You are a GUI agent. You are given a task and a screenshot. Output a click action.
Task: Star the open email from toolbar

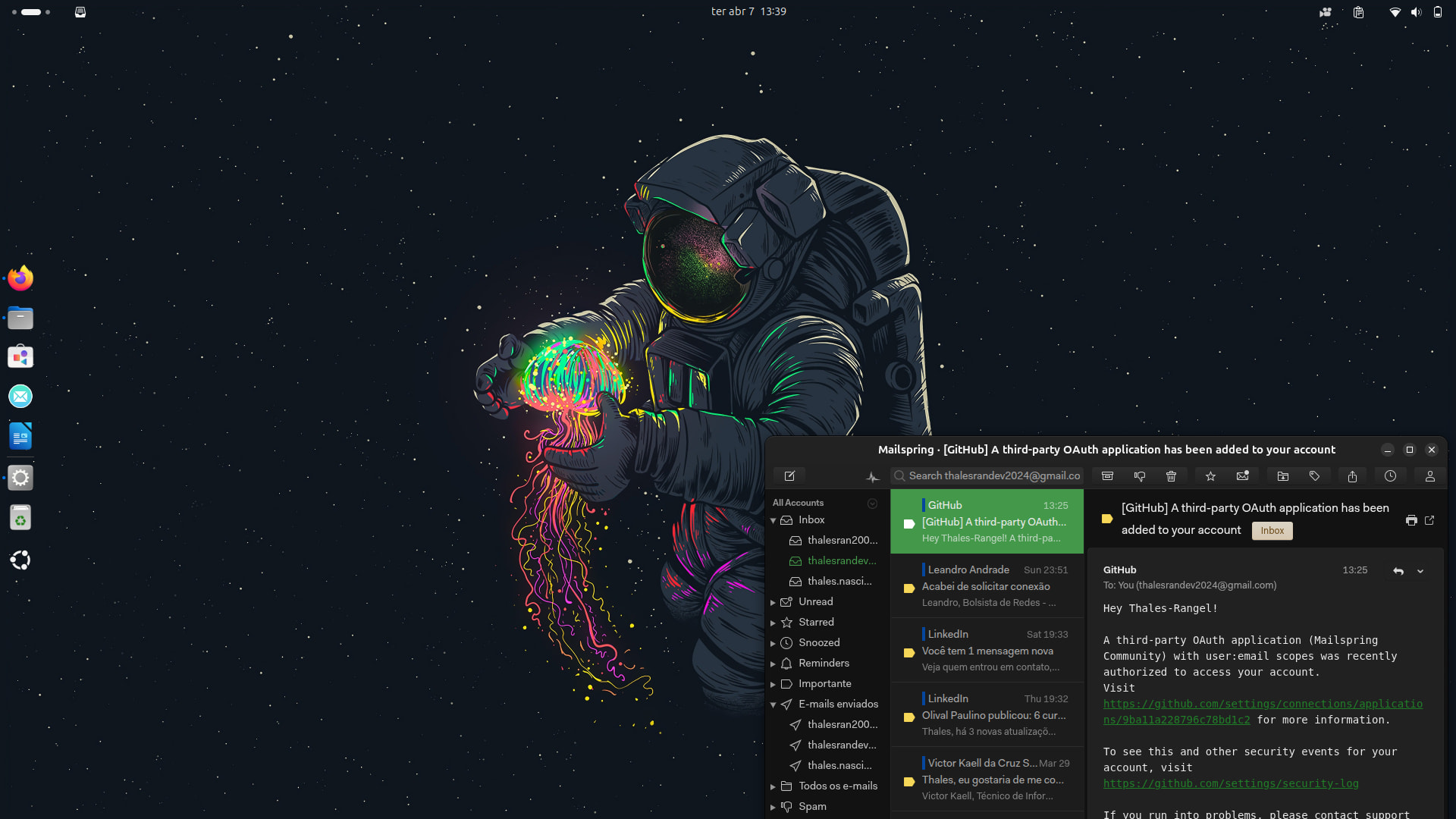point(1210,476)
